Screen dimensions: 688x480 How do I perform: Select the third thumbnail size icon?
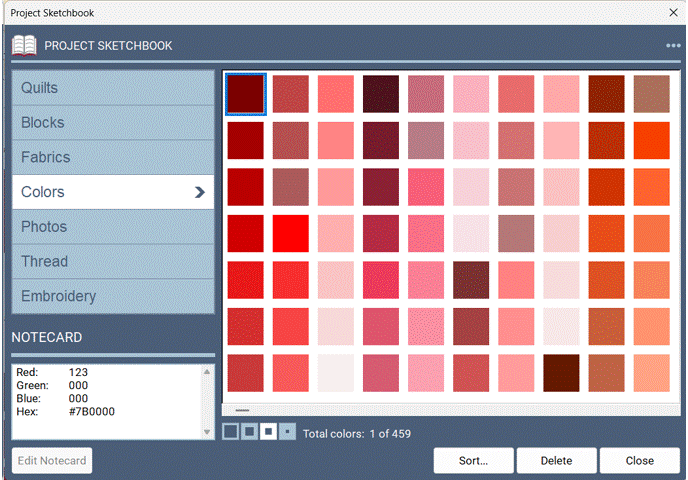[268, 432]
